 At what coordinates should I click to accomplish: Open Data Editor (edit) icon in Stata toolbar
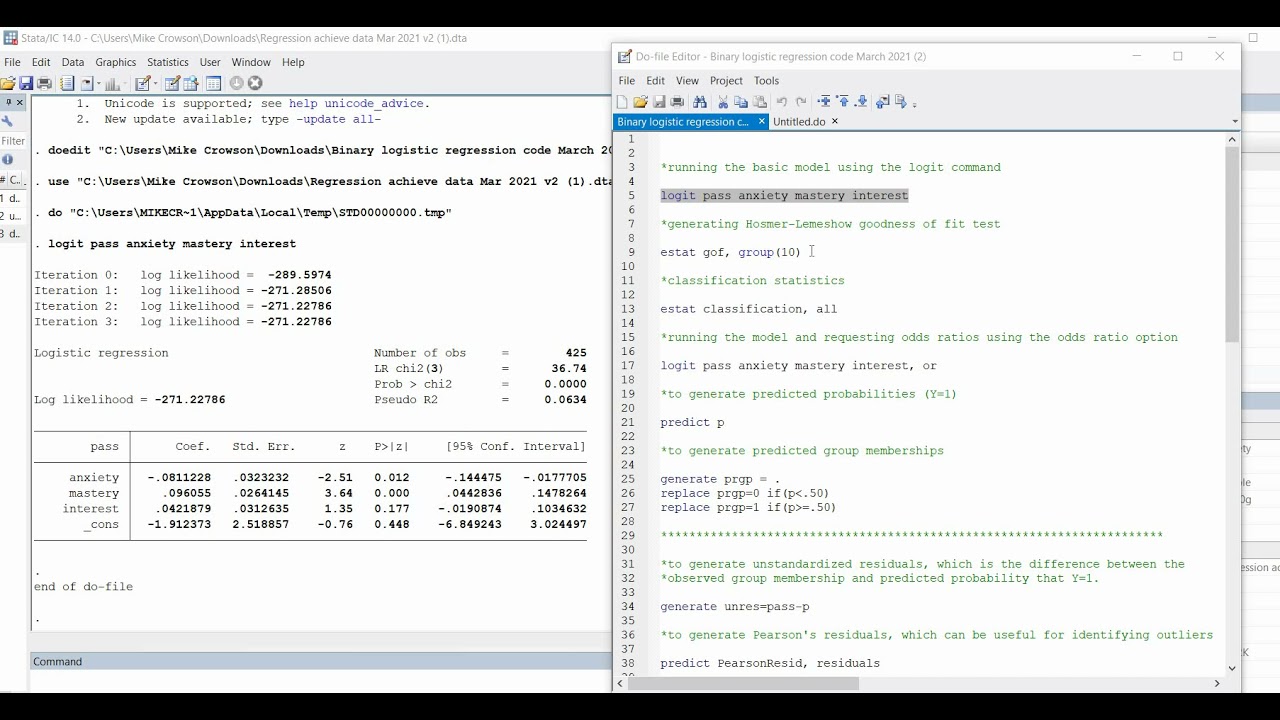(x=173, y=84)
